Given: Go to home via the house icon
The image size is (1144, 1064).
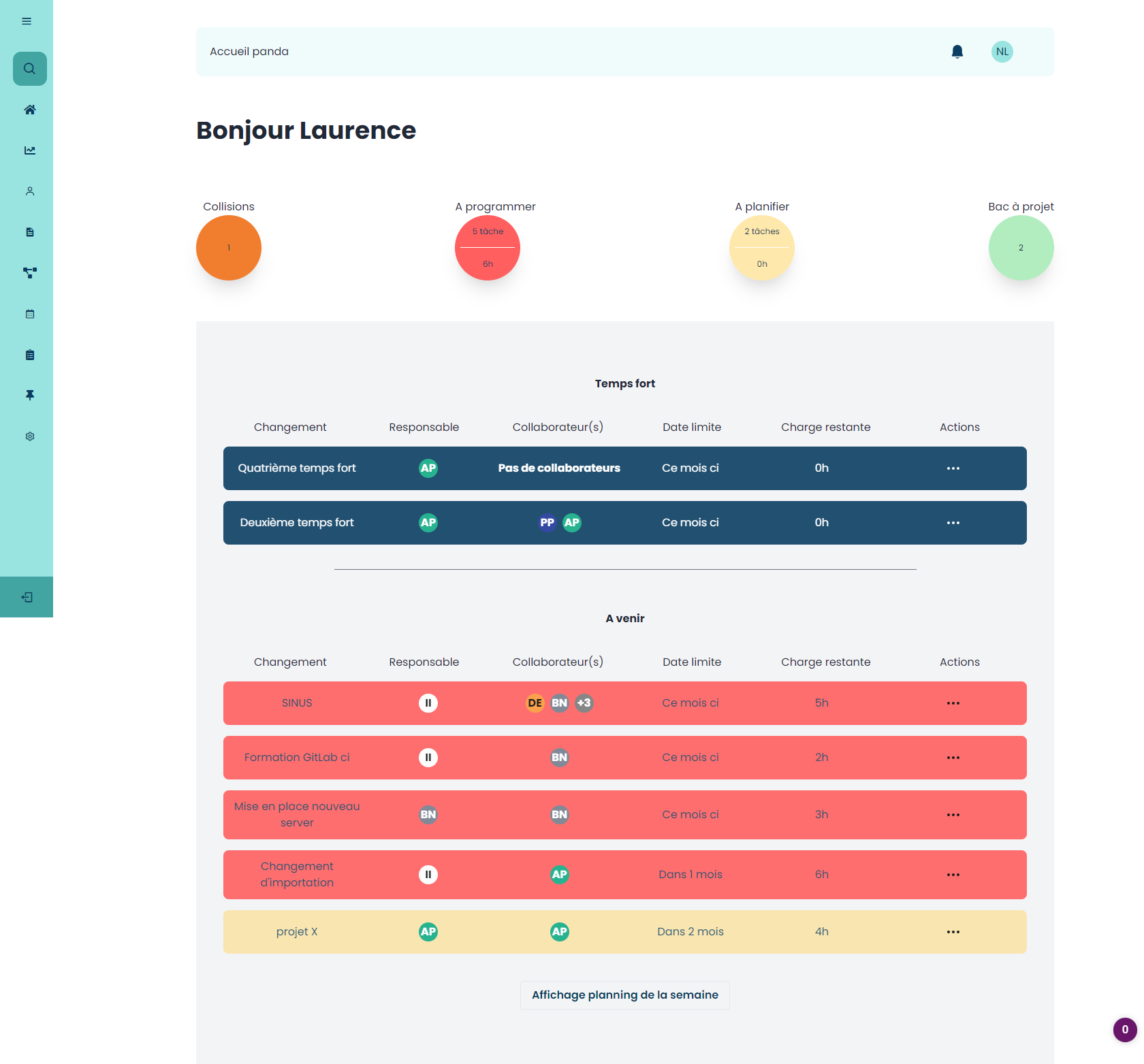Looking at the screenshot, I should (x=29, y=110).
